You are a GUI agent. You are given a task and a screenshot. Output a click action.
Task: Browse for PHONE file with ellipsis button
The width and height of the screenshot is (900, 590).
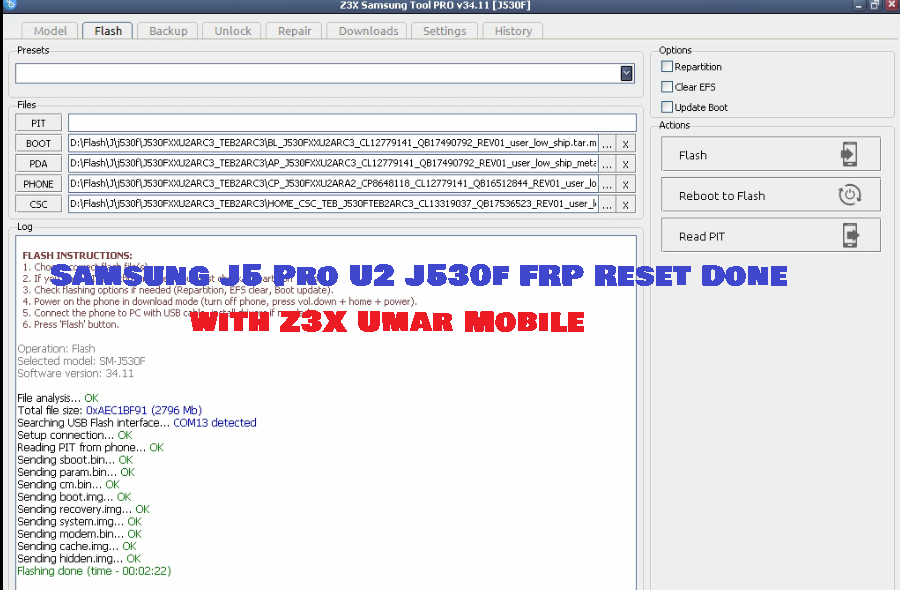point(607,184)
